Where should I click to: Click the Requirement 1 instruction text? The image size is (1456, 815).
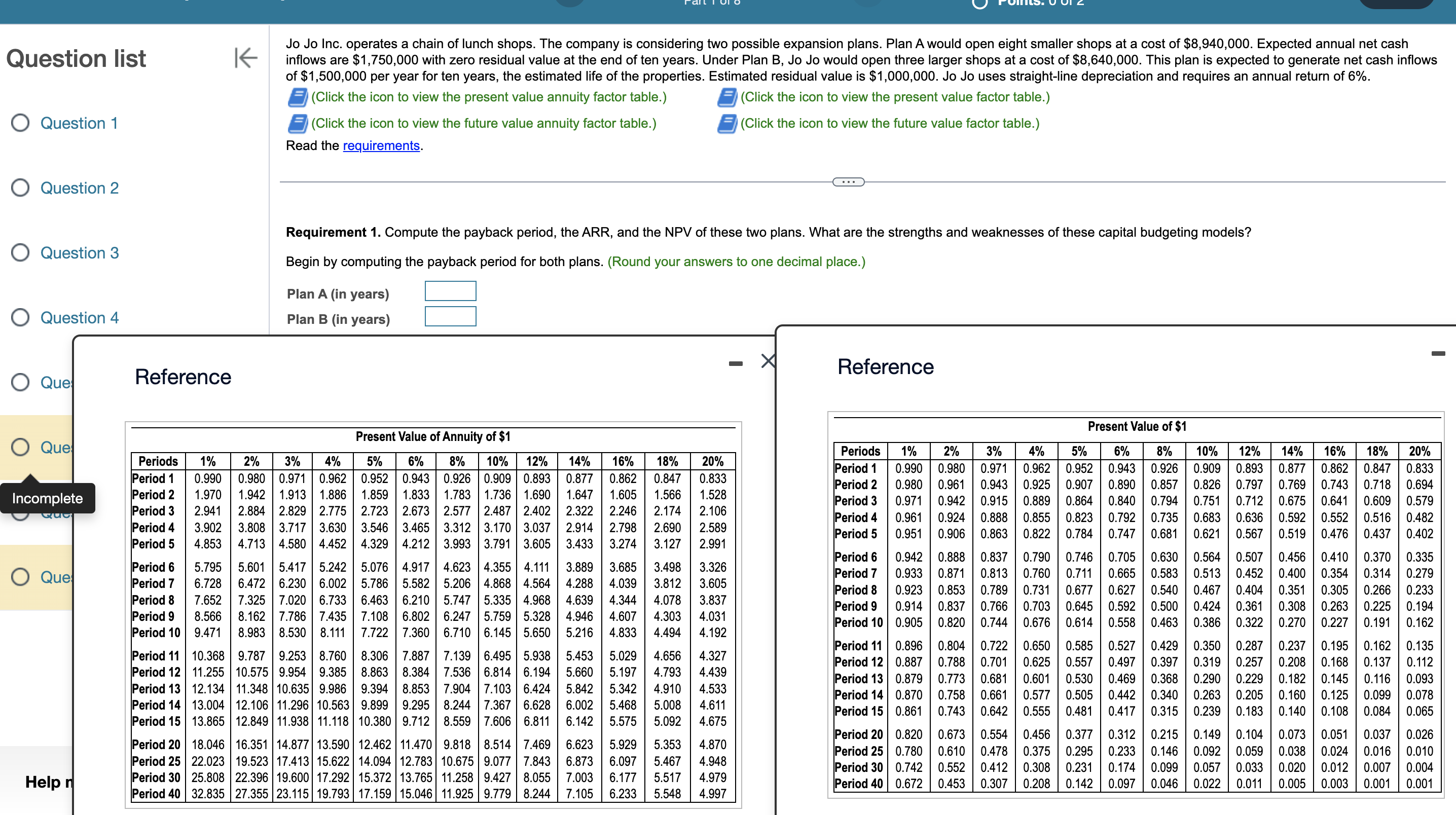tap(768, 232)
